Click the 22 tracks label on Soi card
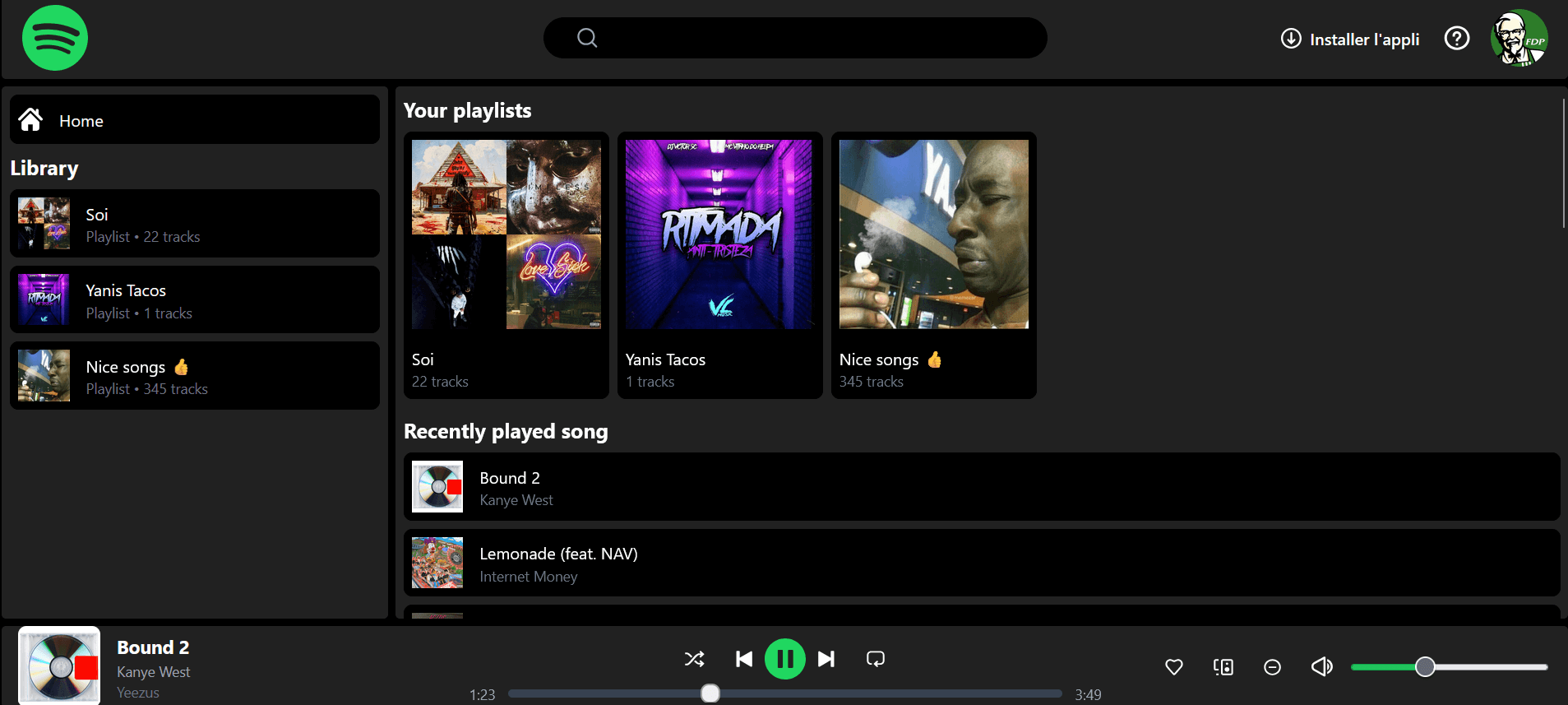Screen dimensions: 1568x705 click(x=440, y=382)
